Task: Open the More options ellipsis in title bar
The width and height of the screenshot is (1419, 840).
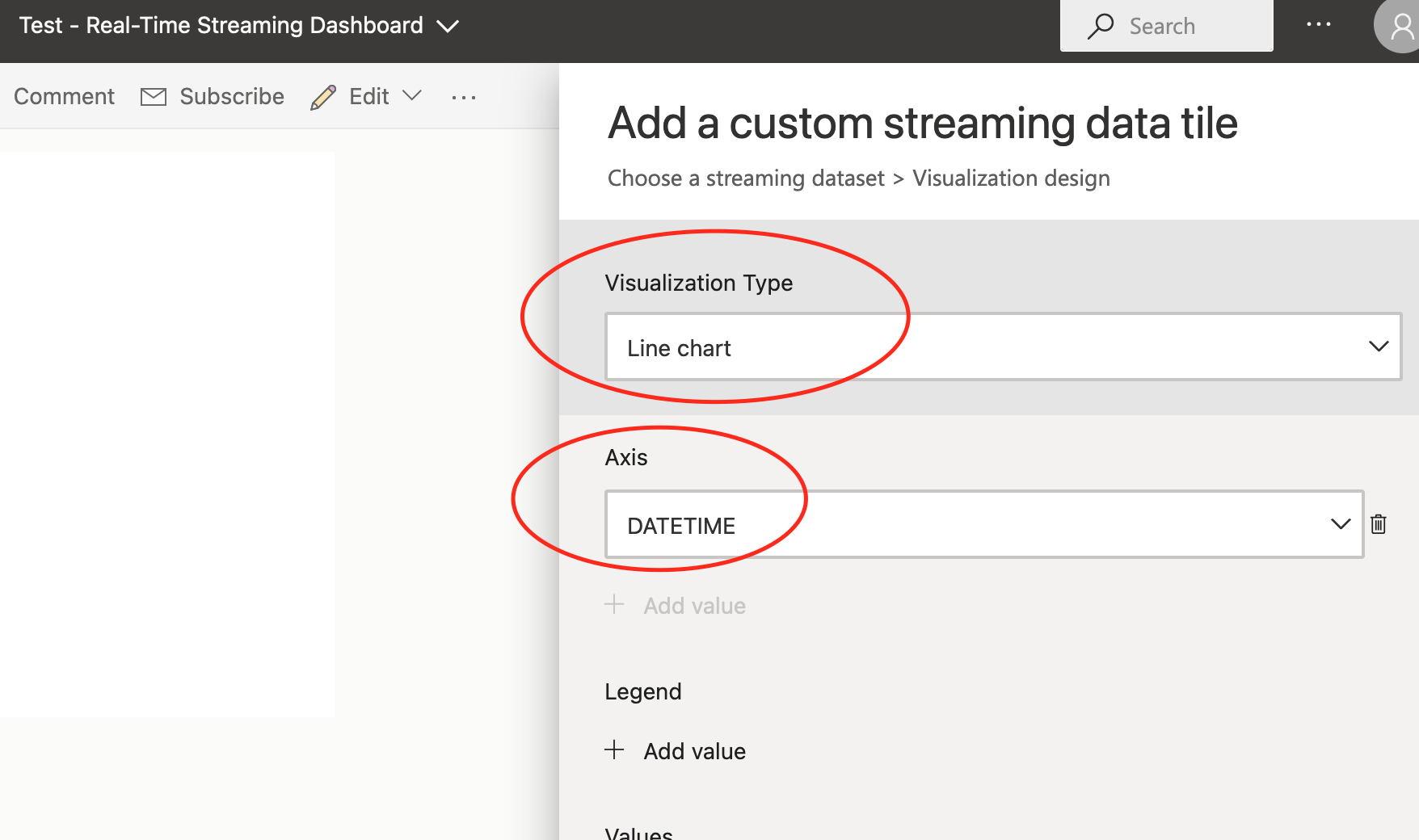Action: point(1319,25)
